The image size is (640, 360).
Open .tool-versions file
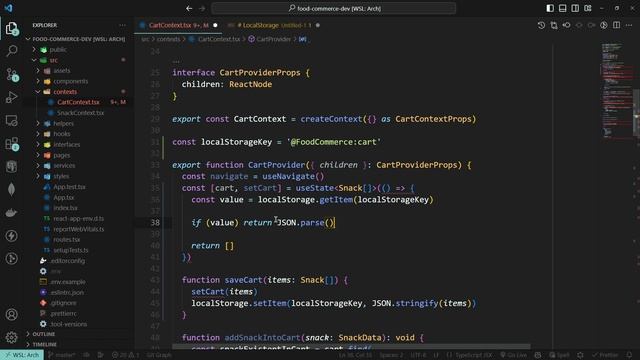68,324
